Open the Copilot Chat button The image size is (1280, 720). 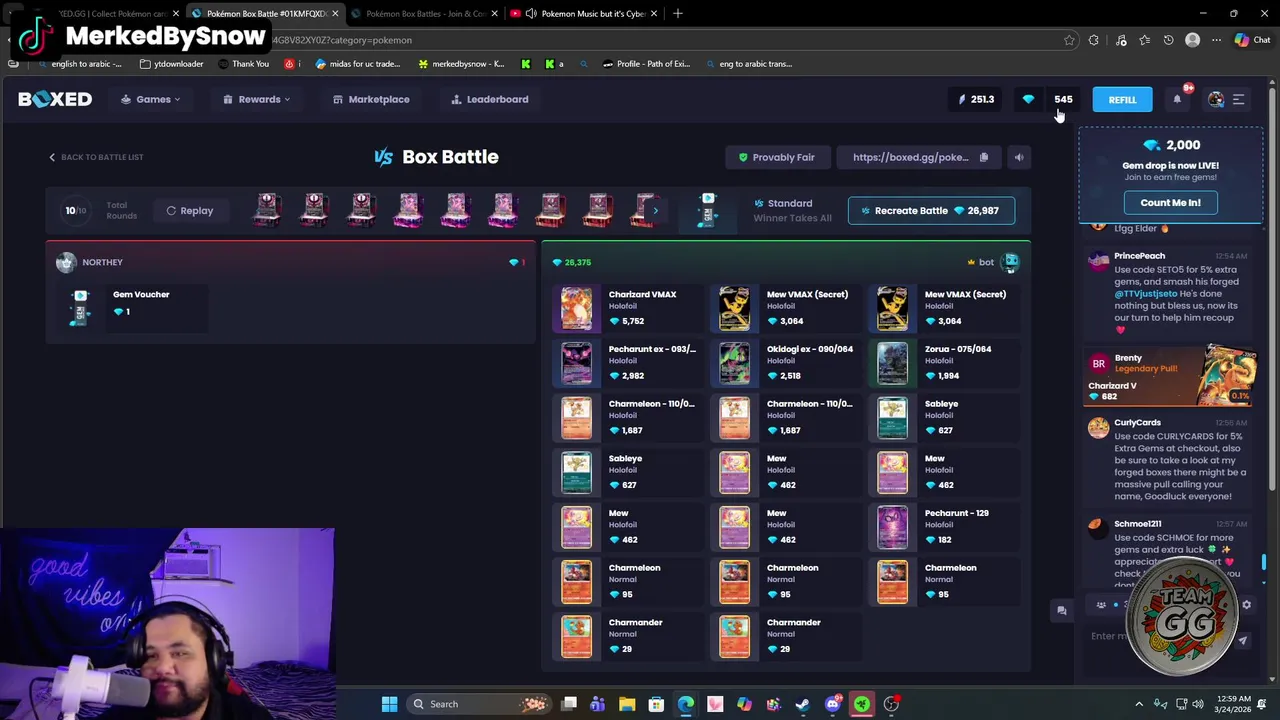[1252, 40]
